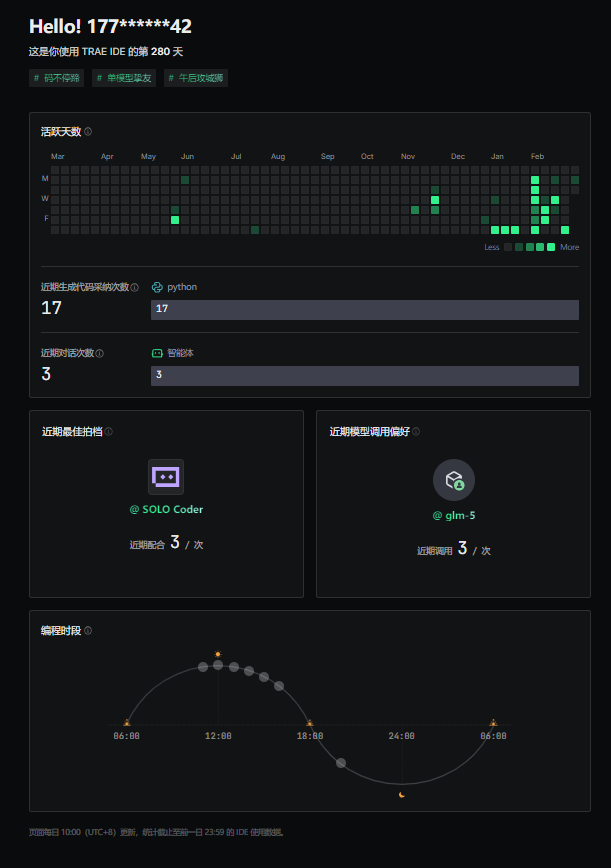Screen dimensions: 611x868
Task: Click the 智能体 agent icon
Action: (157, 353)
